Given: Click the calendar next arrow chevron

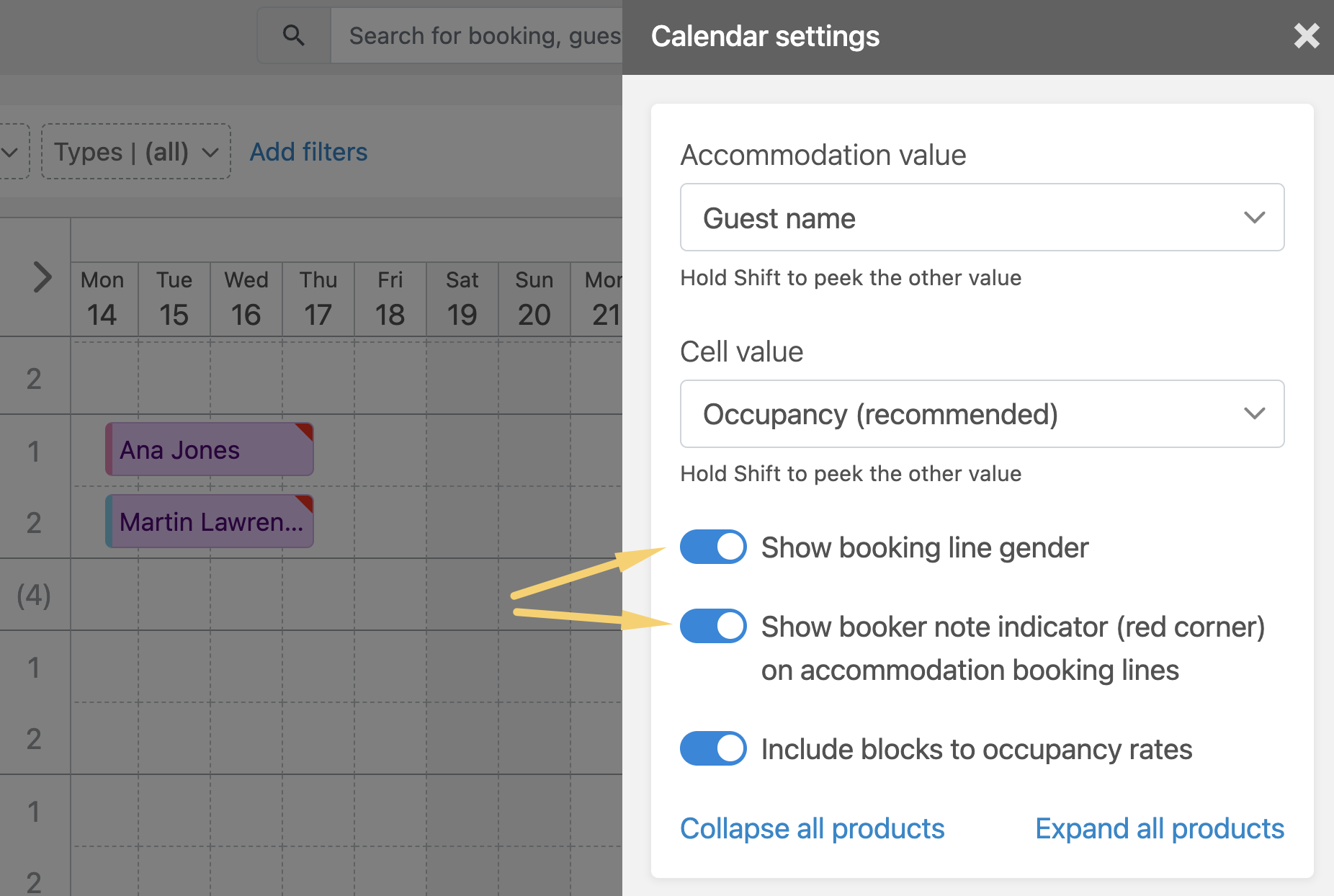Looking at the screenshot, I should [x=42, y=277].
